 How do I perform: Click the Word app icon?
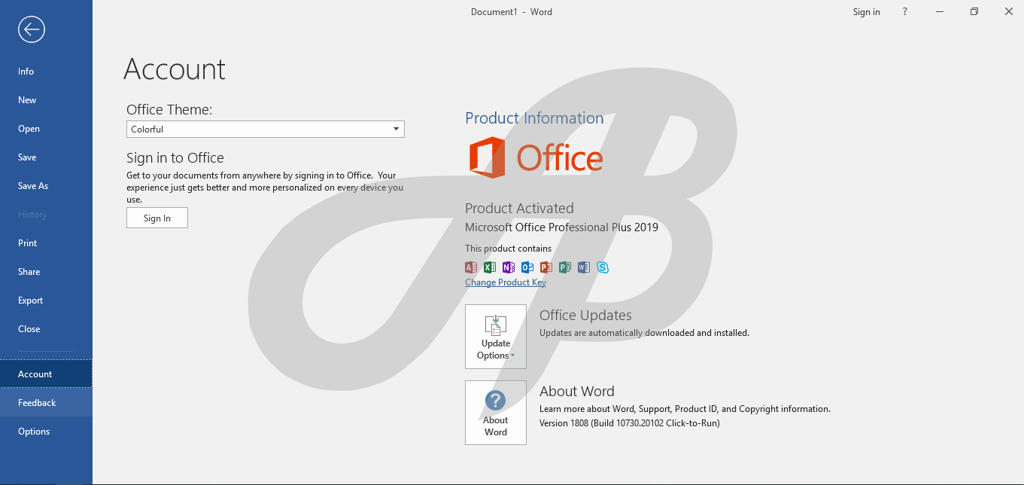pos(584,267)
